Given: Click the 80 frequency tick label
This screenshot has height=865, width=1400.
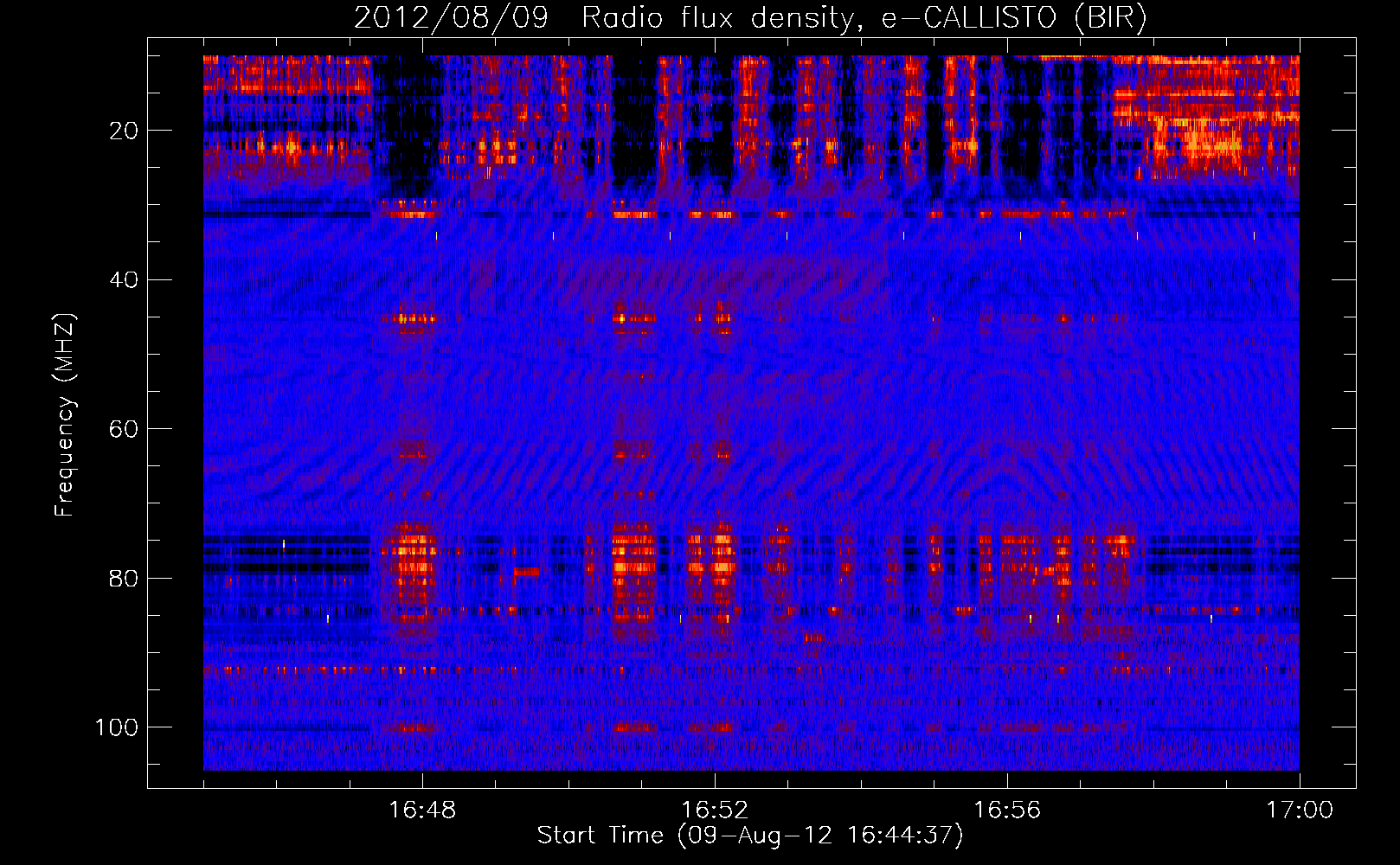Looking at the screenshot, I should click(x=124, y=579).
